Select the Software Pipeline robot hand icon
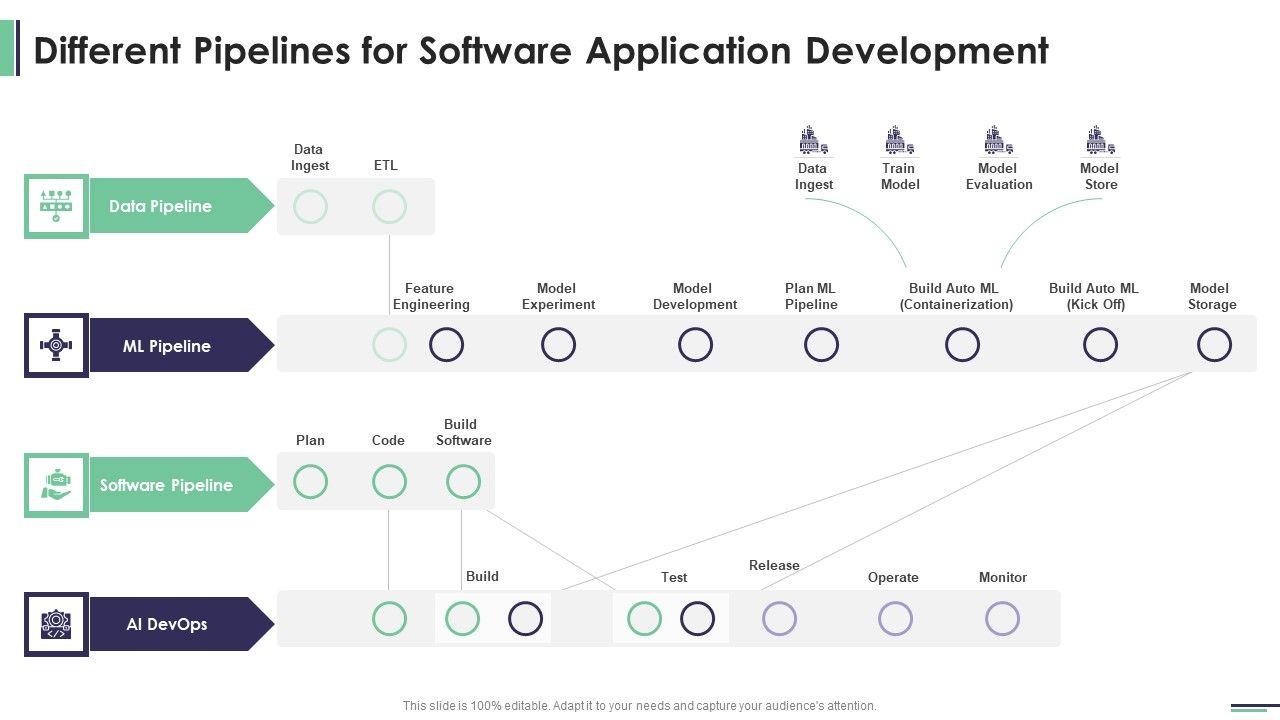The image size is (1280, 720). pyautogui.click(x=56, y=485)
